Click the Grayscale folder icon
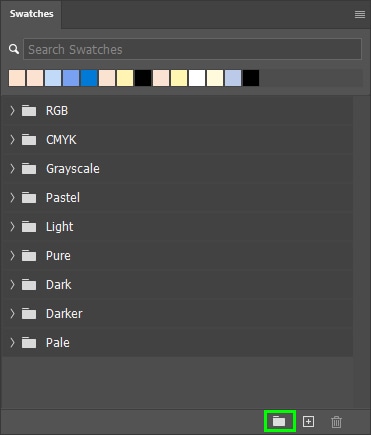371x435 pixels. point(29,169)
